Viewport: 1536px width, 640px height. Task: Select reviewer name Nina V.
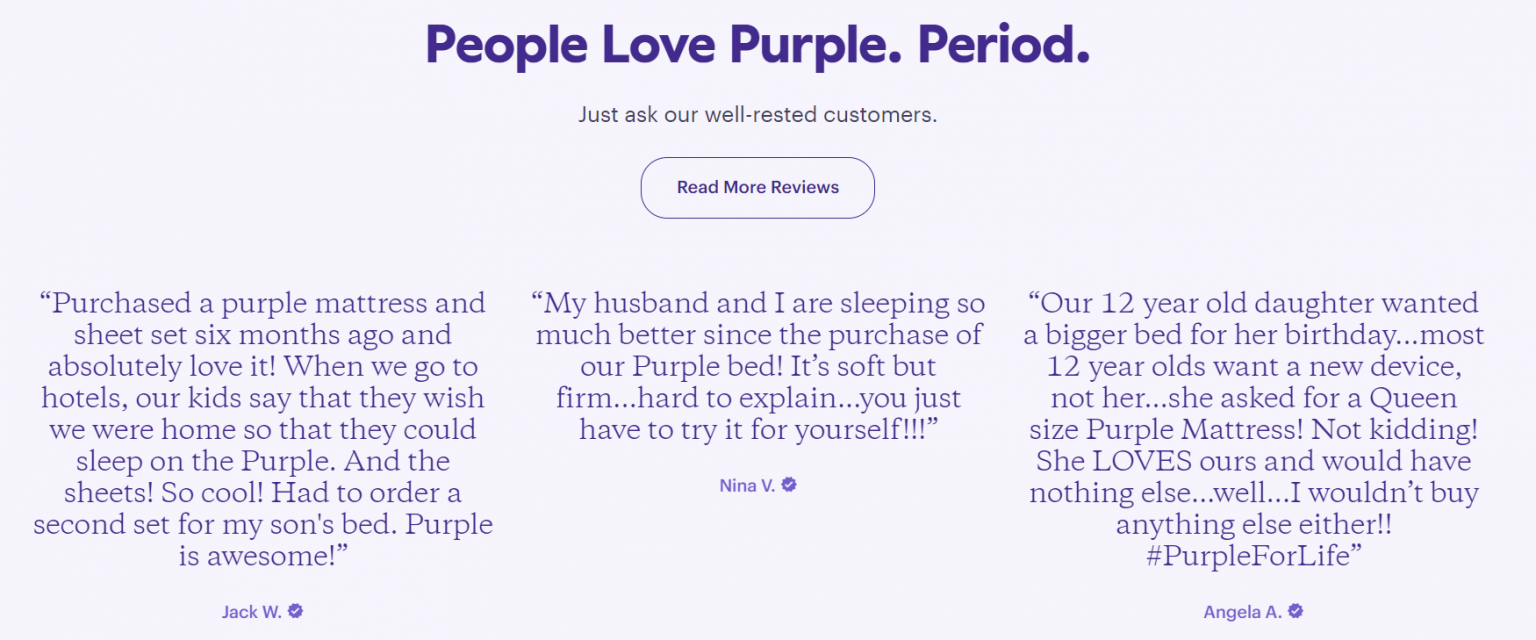coord(747,486)
